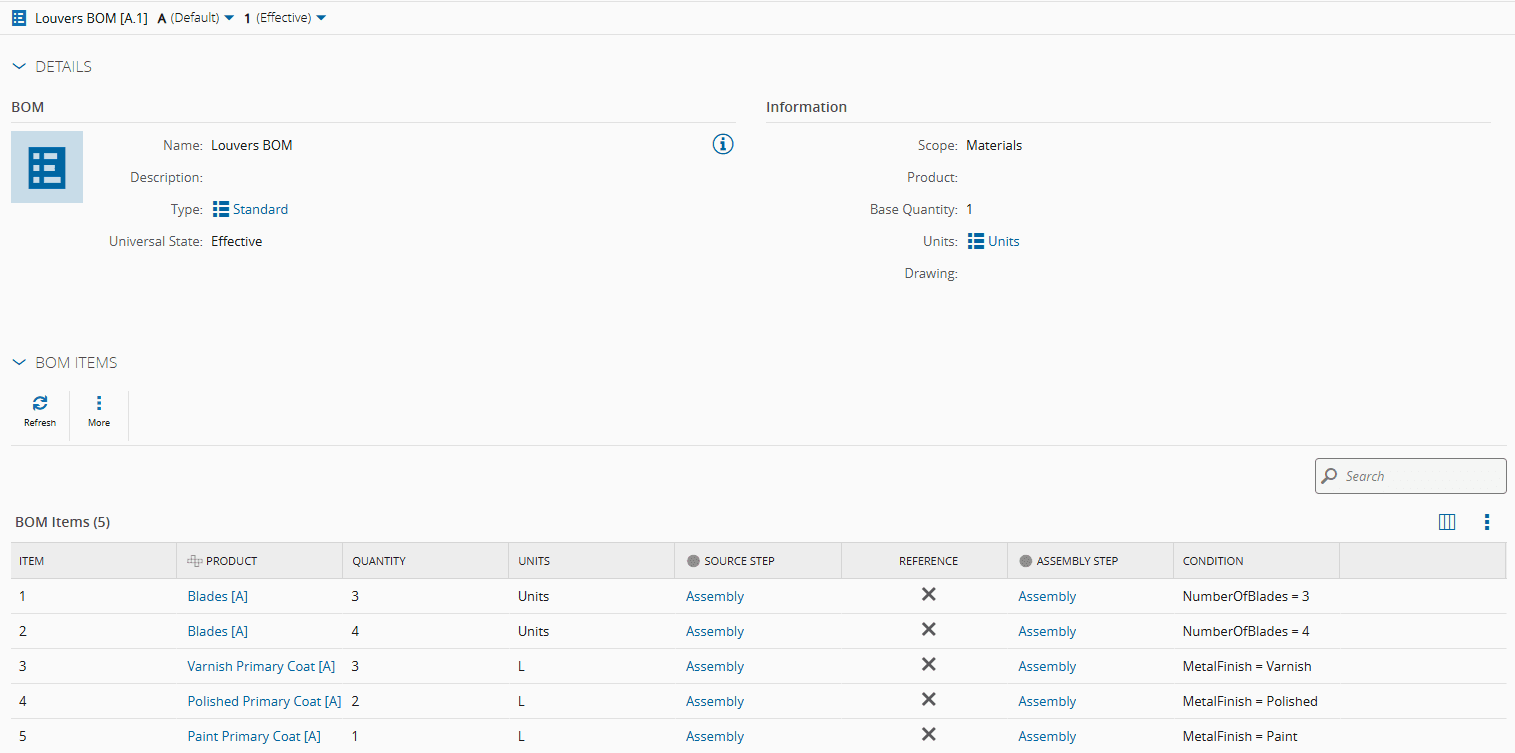Open the Standard type link
The image size is (1515, 753).
click(260, 209)
